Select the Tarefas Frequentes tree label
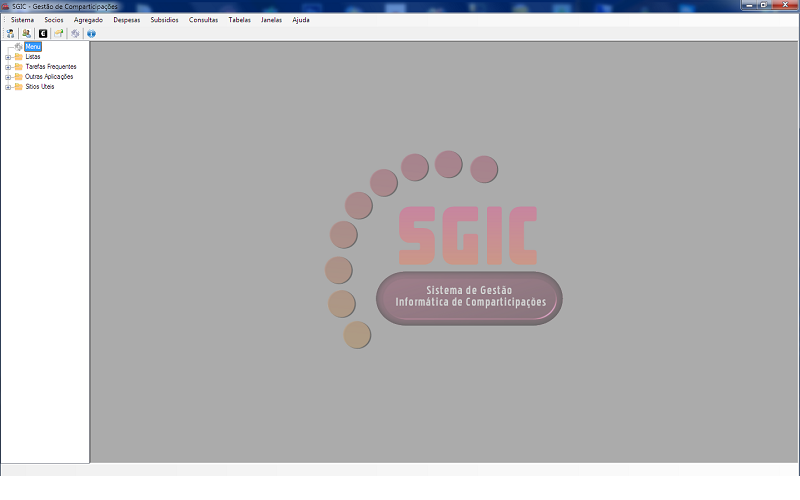Viewport: 800px width, 500px height. pyautogui.click(x=50, y=67)
